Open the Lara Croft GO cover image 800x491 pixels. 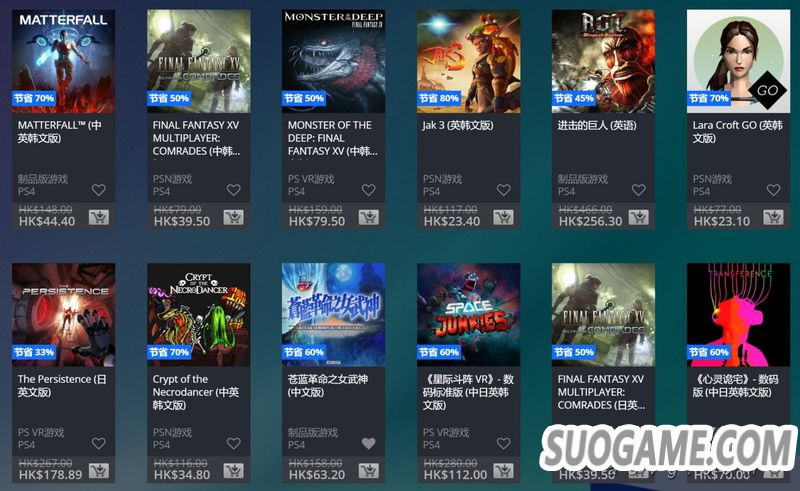(738, 61)
